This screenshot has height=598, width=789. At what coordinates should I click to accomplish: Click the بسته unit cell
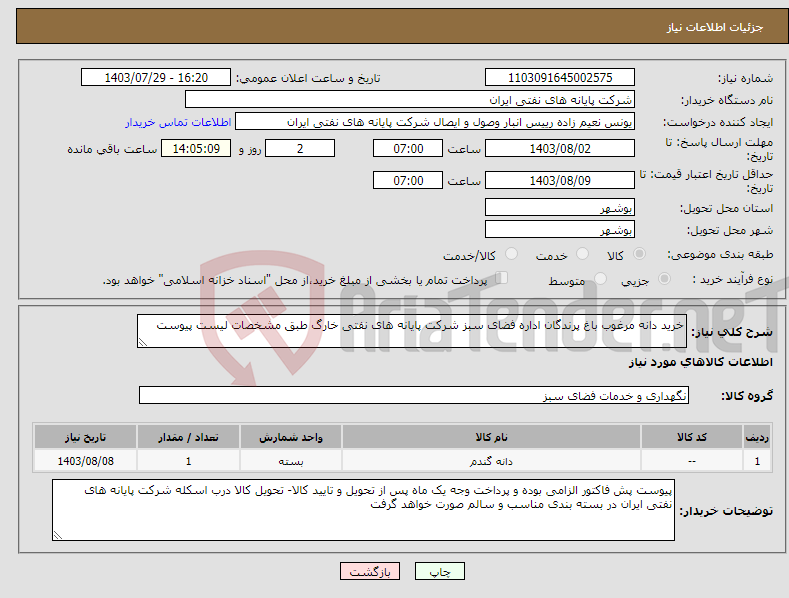pyautogui.click(x=291, y=461)
